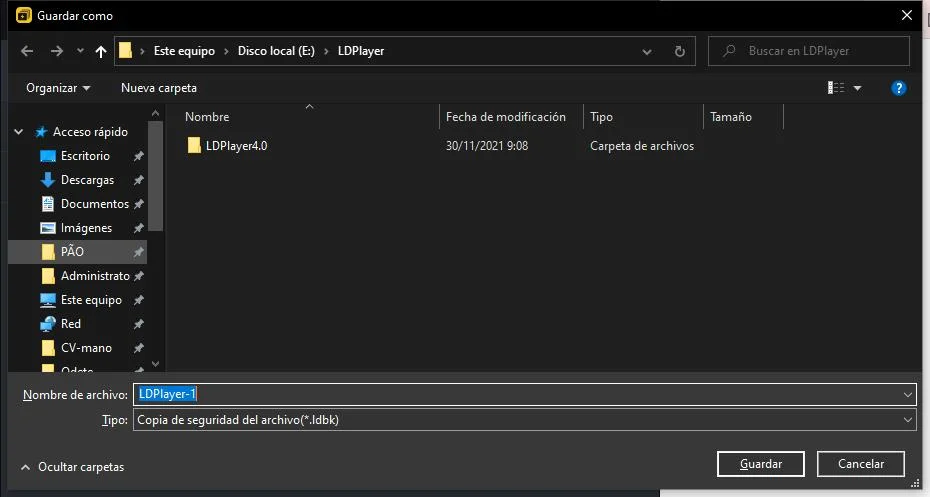
Task: Select Este equipo in the sidebar
Action: pos(91,300)
